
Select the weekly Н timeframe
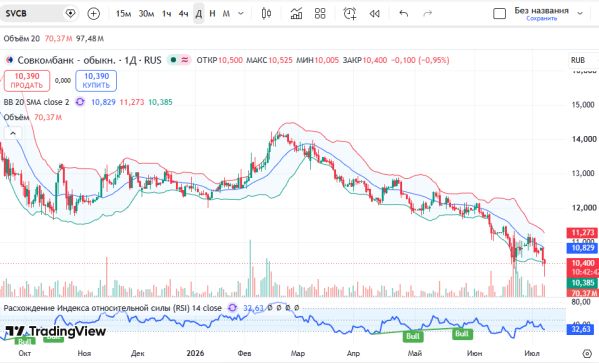[212, 14]
